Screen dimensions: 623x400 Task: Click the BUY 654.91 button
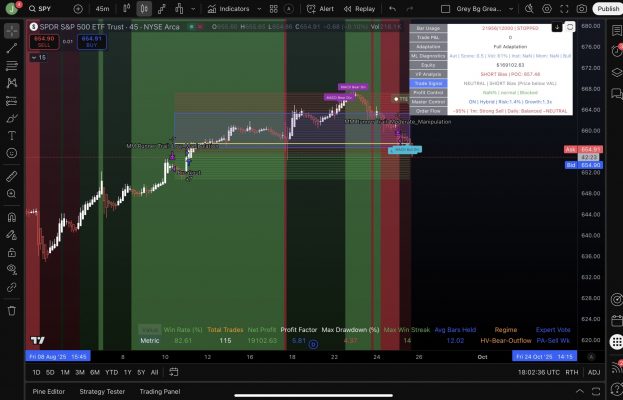click(92, 42)
